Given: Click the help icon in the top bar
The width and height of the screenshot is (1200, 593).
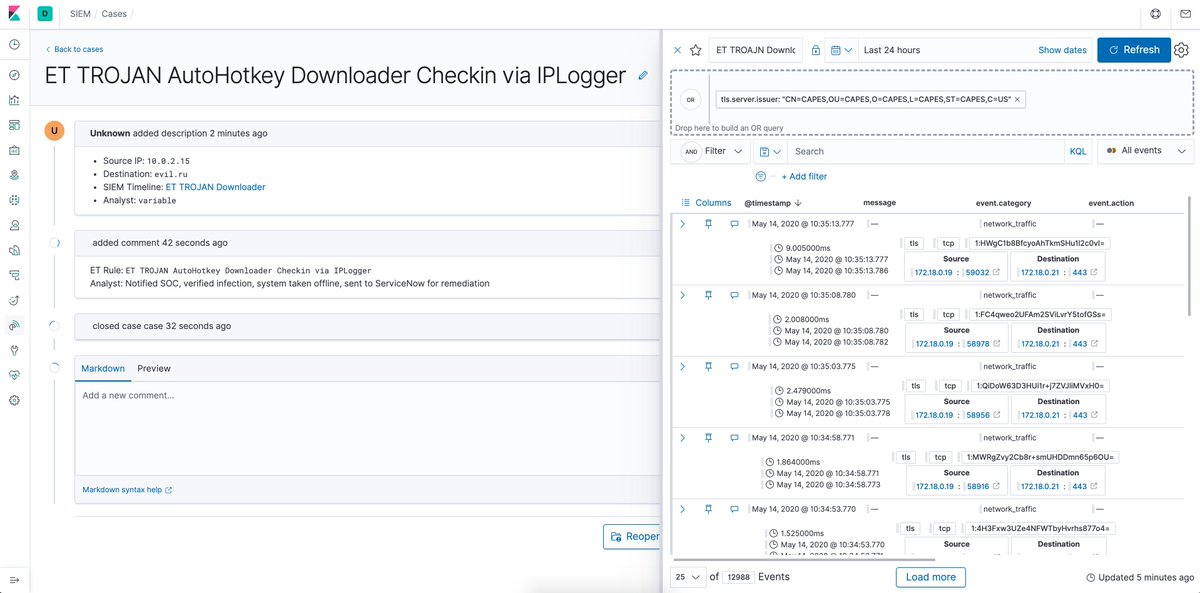Looking at the screenshot, I should click(1157, 14).
